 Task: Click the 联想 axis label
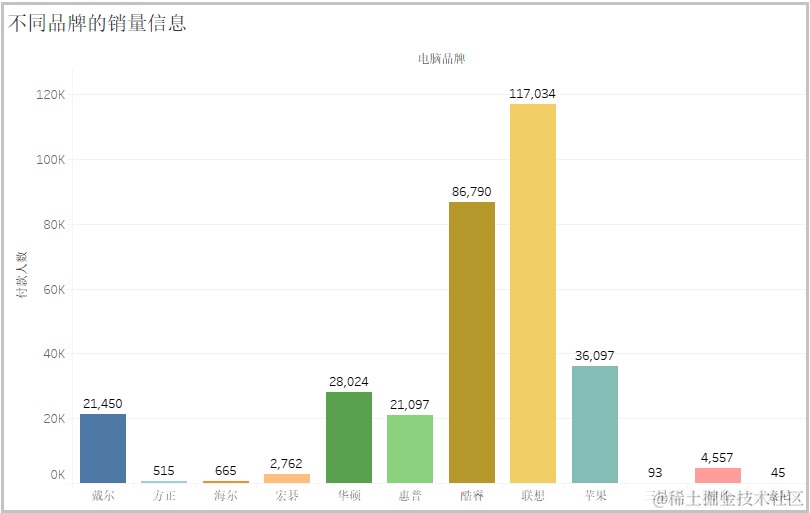[533, 496]
